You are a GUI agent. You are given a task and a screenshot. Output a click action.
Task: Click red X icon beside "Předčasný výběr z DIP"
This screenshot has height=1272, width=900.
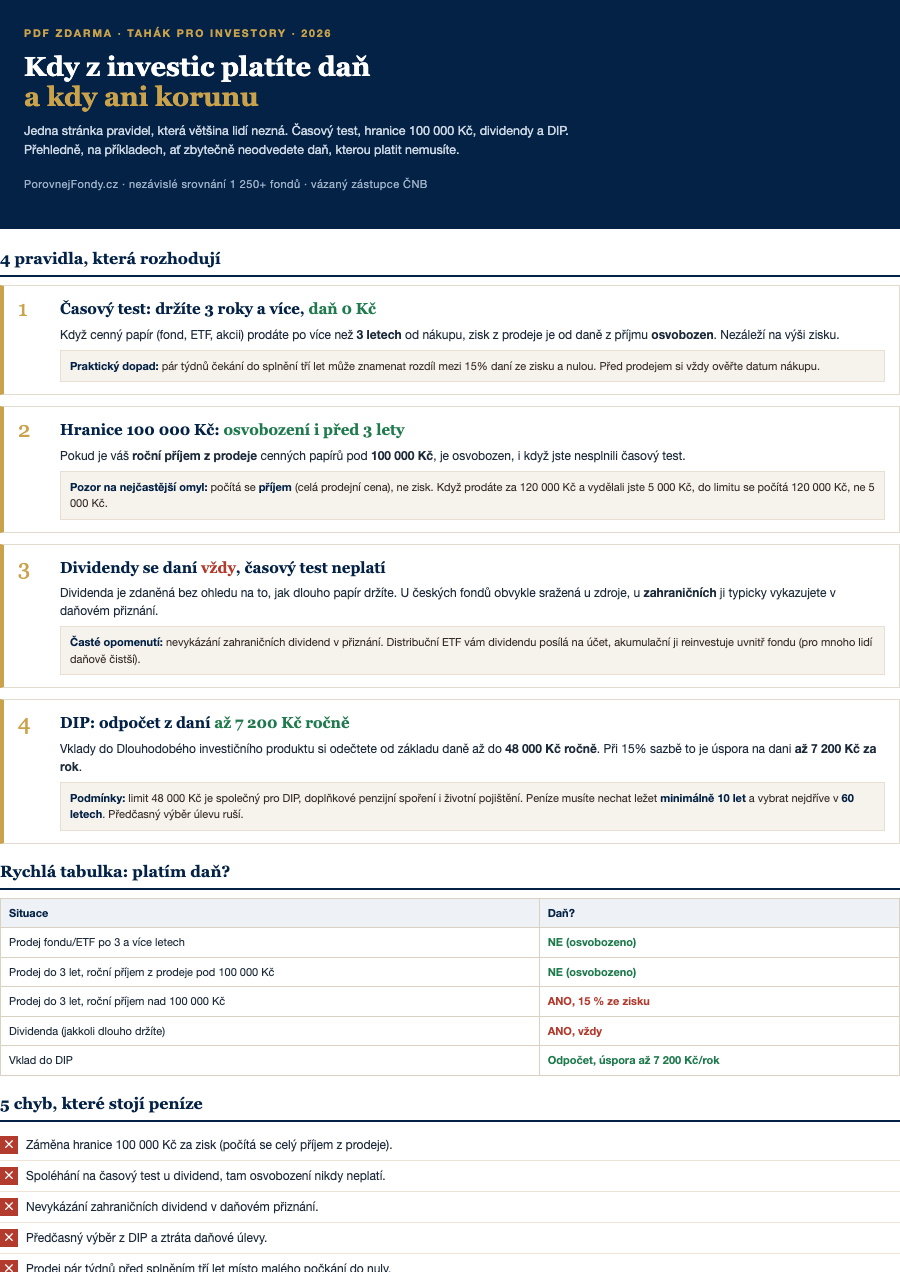(9, 1238)
